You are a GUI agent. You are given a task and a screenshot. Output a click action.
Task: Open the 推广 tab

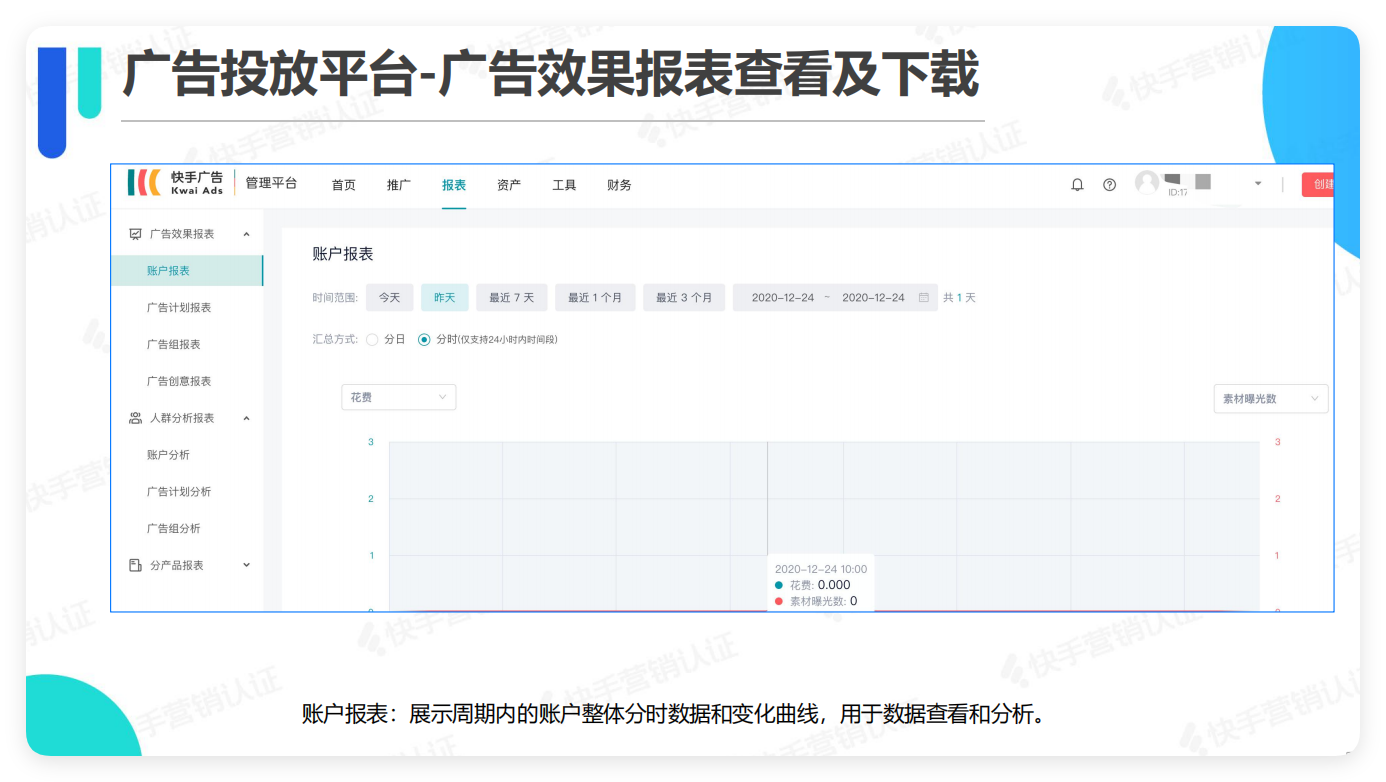pyautogui.click(x=398, y=185)
